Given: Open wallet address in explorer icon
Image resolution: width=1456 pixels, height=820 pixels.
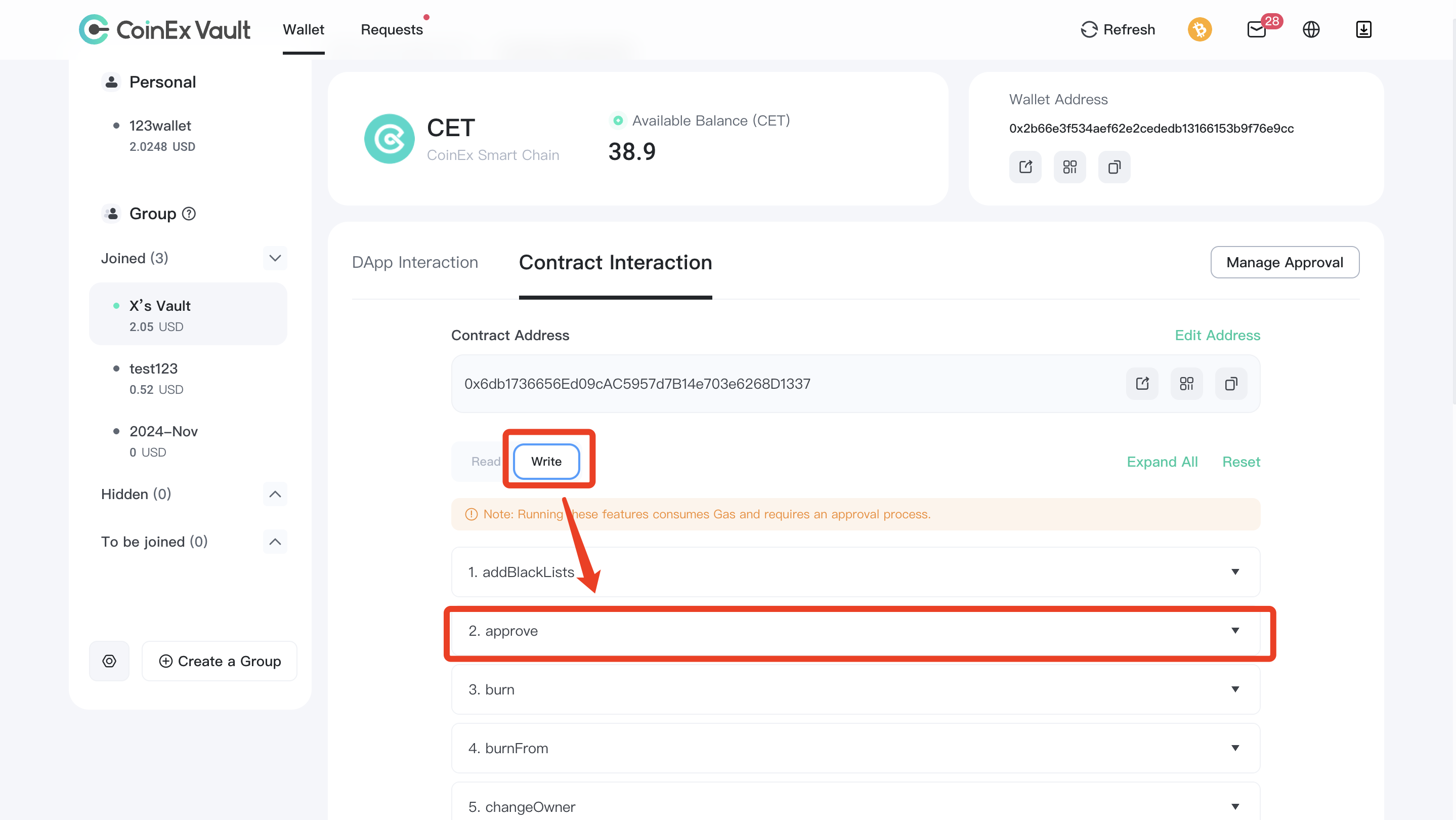Looking at the screenshot, I should click(x=1025, y=167).
